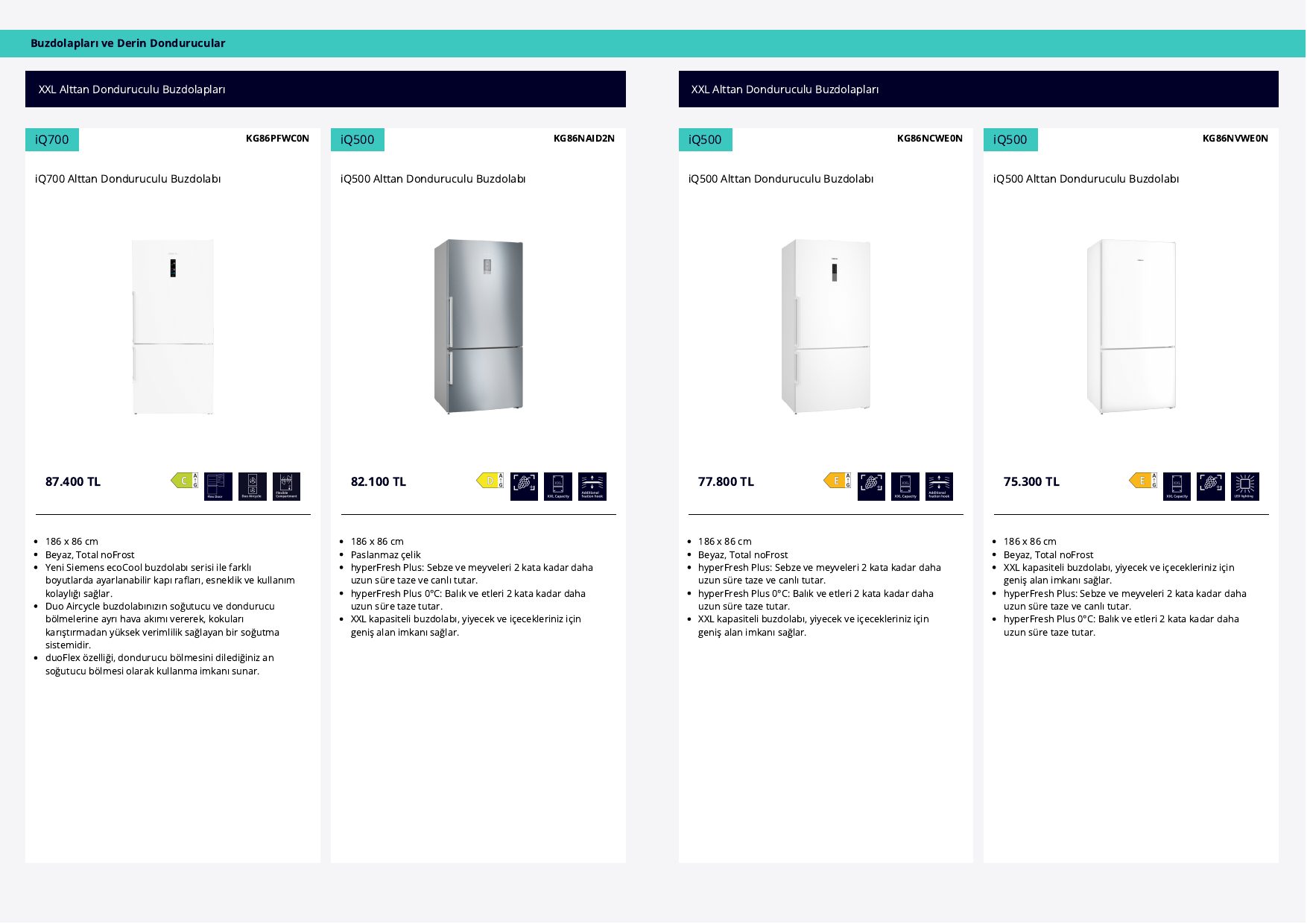The width and height of the screenshot is (1307, 924).
Task: Click model code KG86NCWE0N
Action: point(930,139)
